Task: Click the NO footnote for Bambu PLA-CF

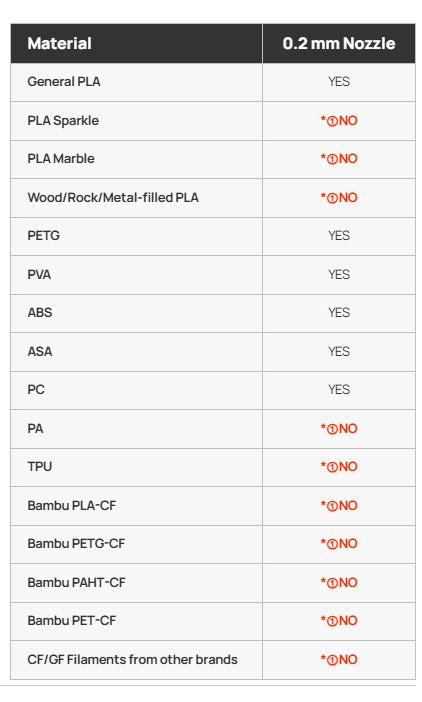Action: tap(339, 505)
